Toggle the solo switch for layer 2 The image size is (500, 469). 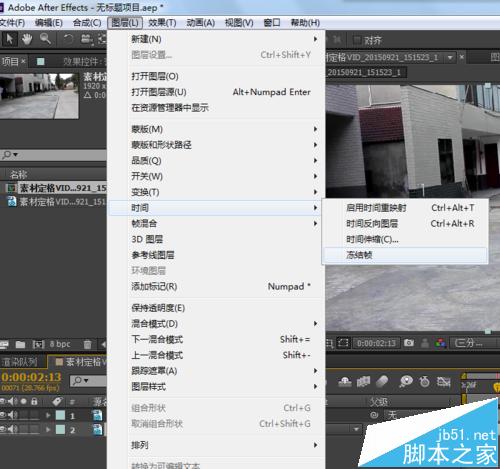pos(24,429)
